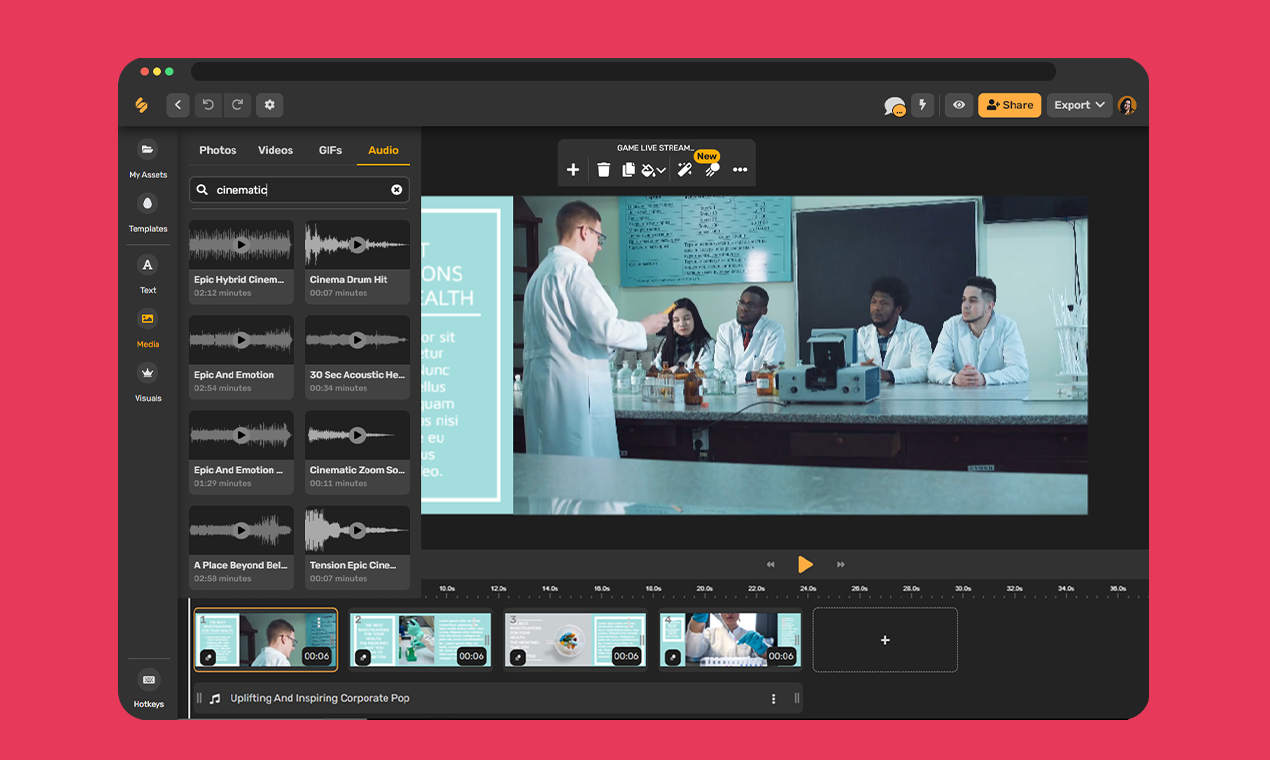
Task: Play the video preview
Action: 805,564
